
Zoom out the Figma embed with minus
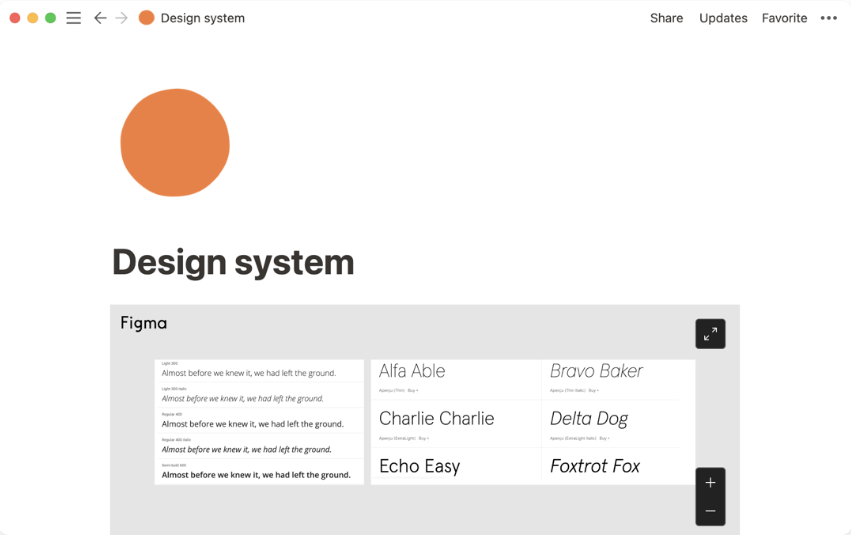710,511
